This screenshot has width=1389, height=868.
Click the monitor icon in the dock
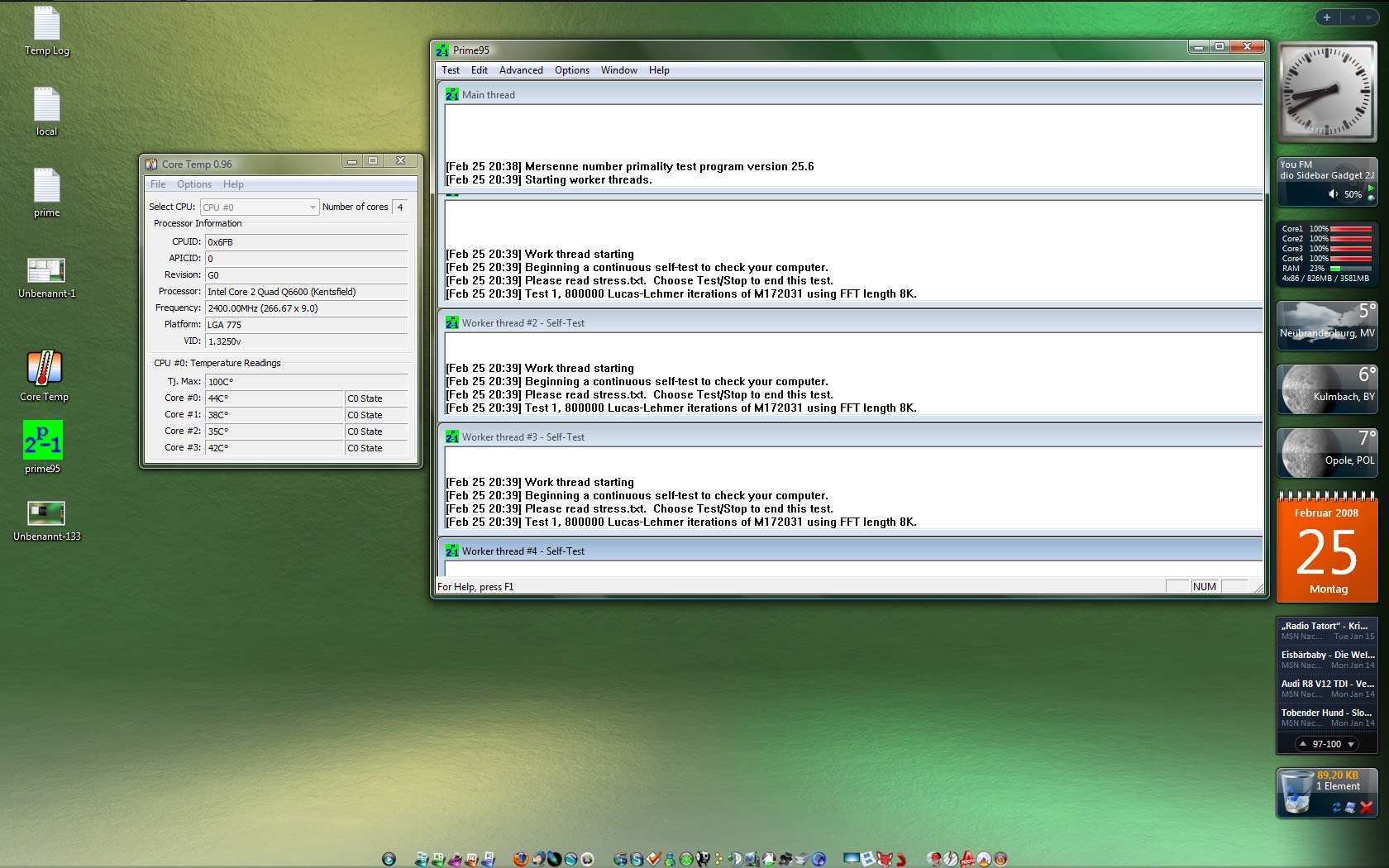852,859
